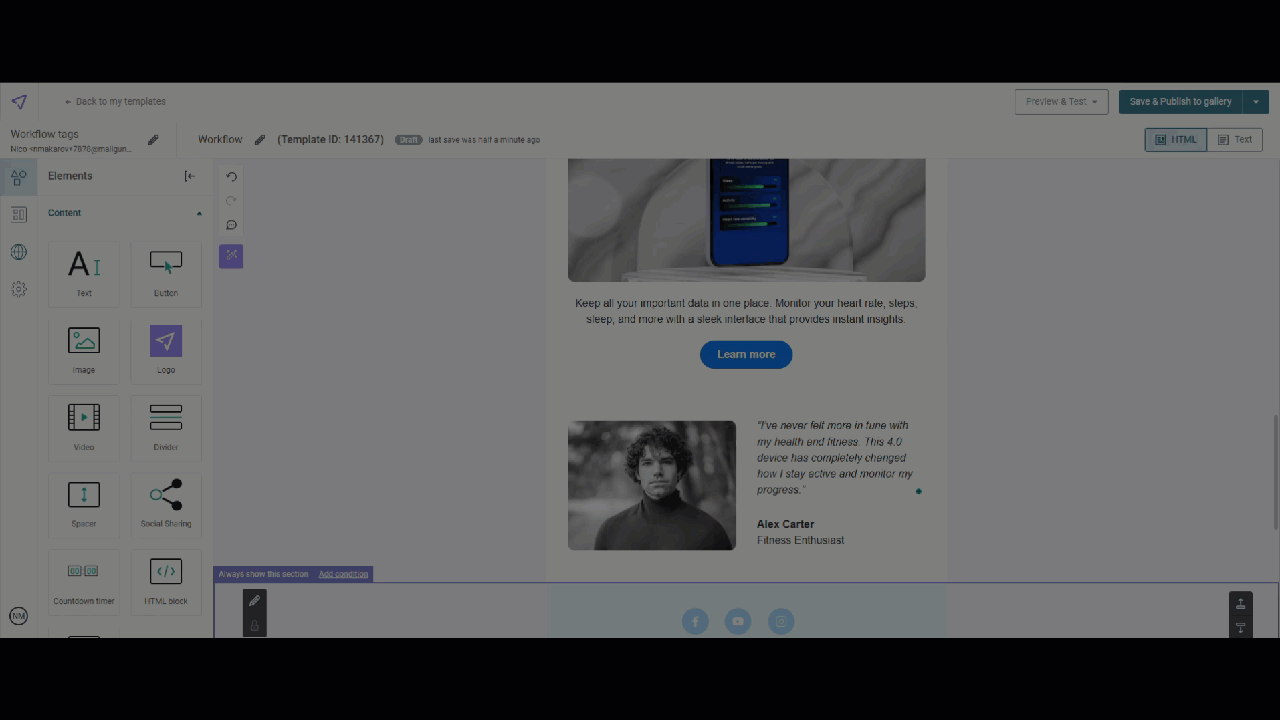This screenshot has height=720, width=1280.
Task: Click Save & Publish to gallery
Action: [x=1181, y=102]
